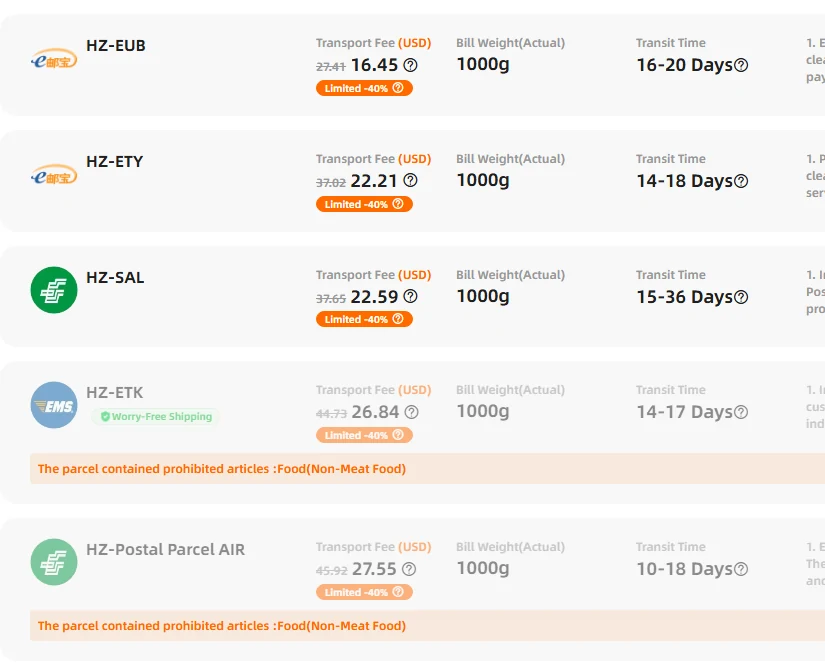Click the China Post logo for HZ-Postal Parcel AIR

pos(54,562)
